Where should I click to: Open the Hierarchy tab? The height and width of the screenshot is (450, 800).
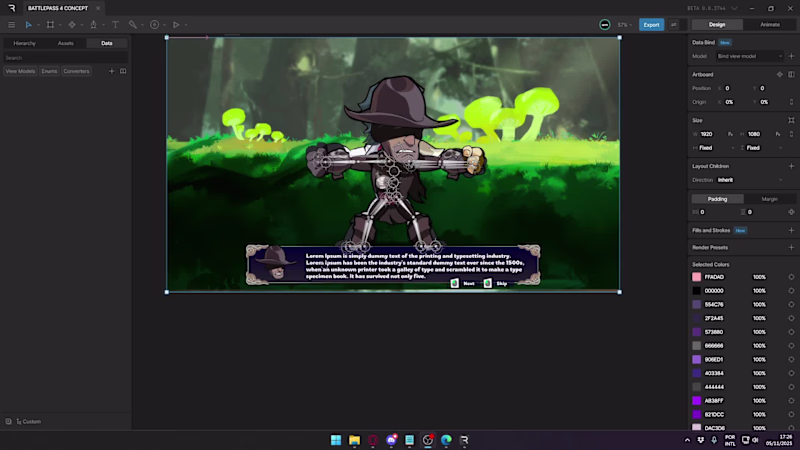(24, 43)
